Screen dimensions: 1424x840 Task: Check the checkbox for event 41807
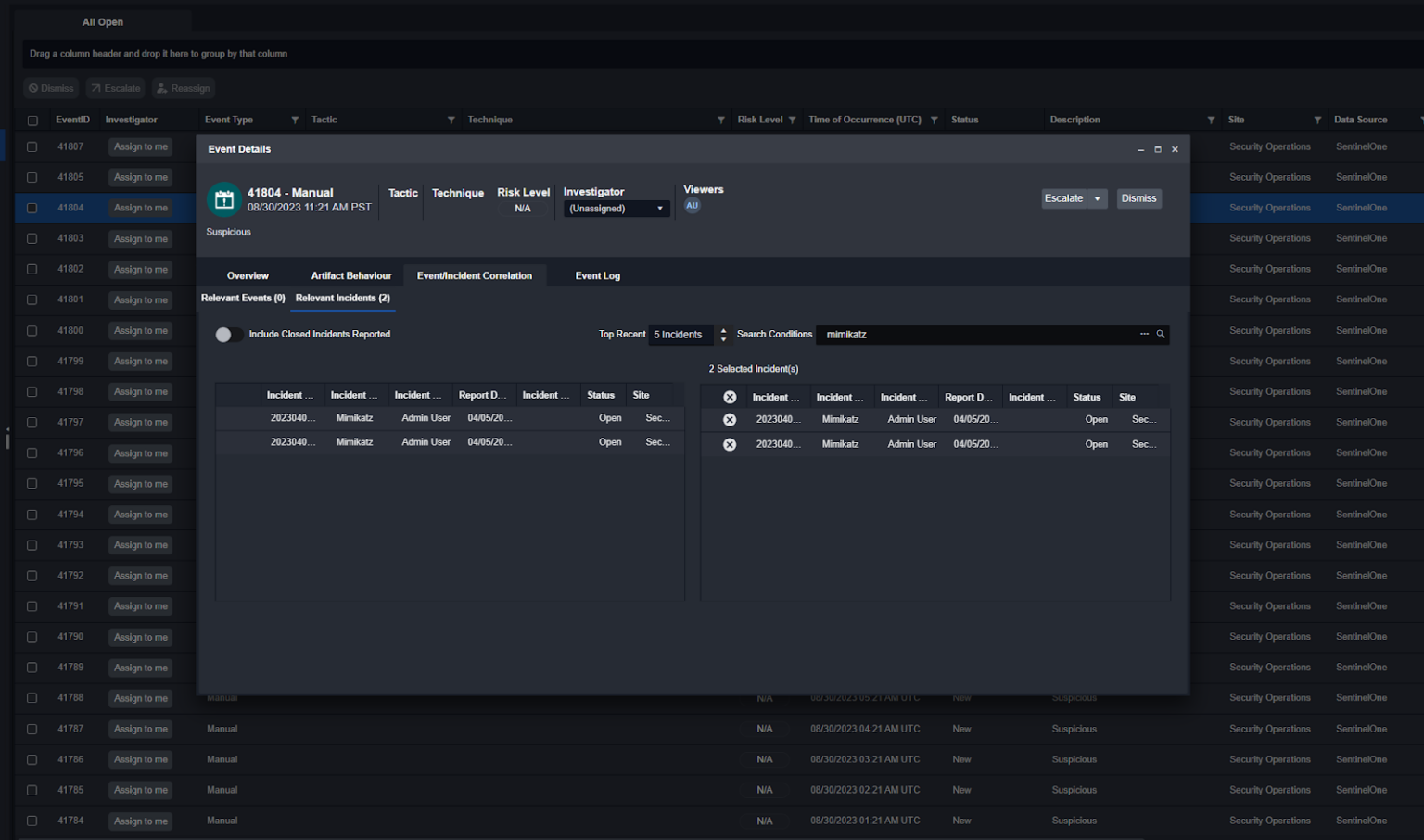tap(32, 146)
